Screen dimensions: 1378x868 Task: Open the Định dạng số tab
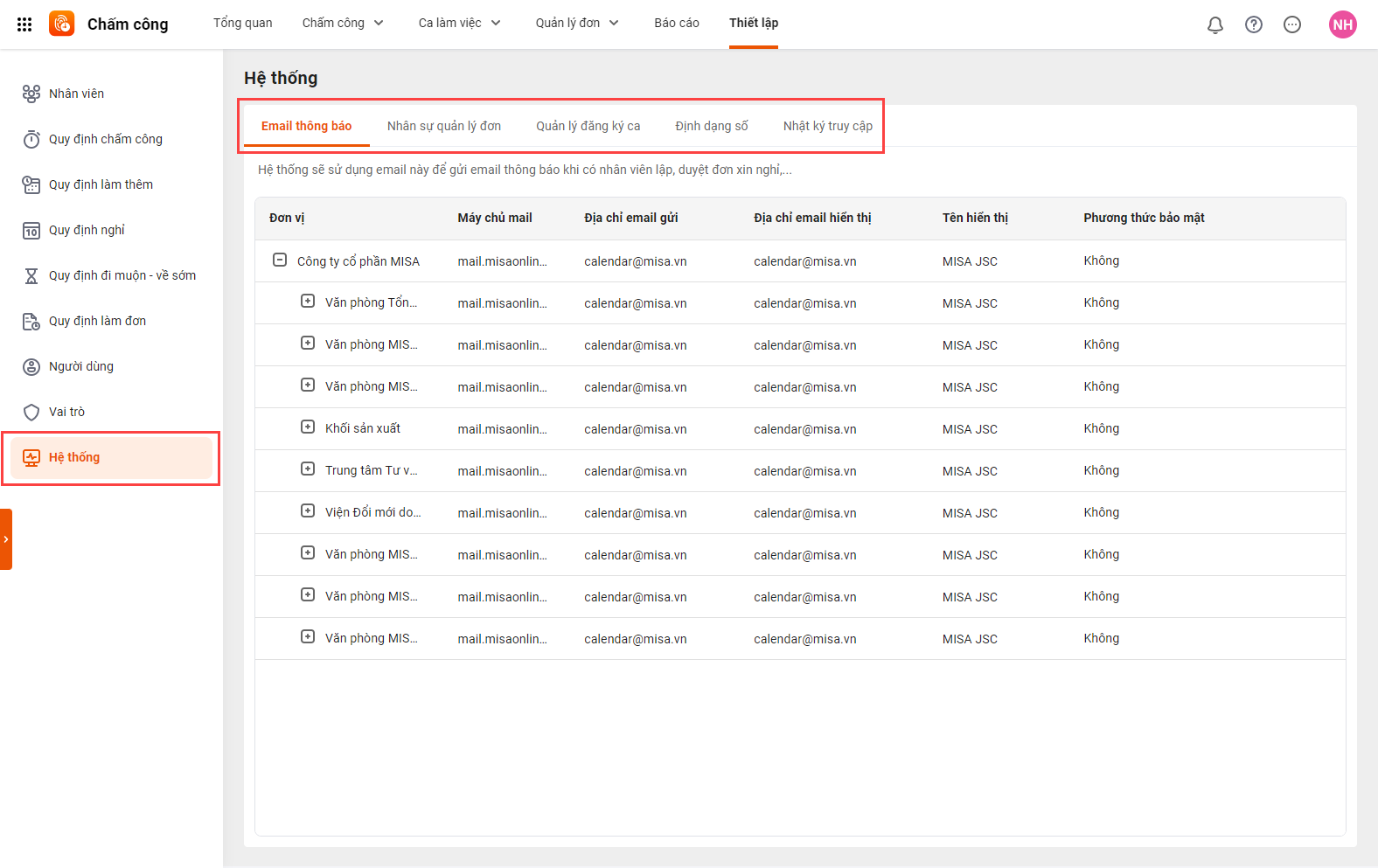(712, 126)
